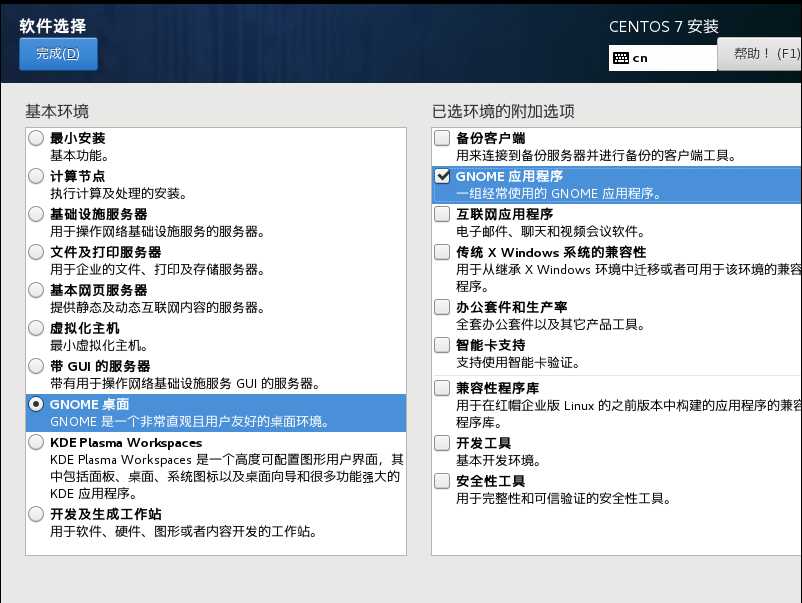
Task: Pick the 虚拟化主机 radio button
Action: point(36,328)
